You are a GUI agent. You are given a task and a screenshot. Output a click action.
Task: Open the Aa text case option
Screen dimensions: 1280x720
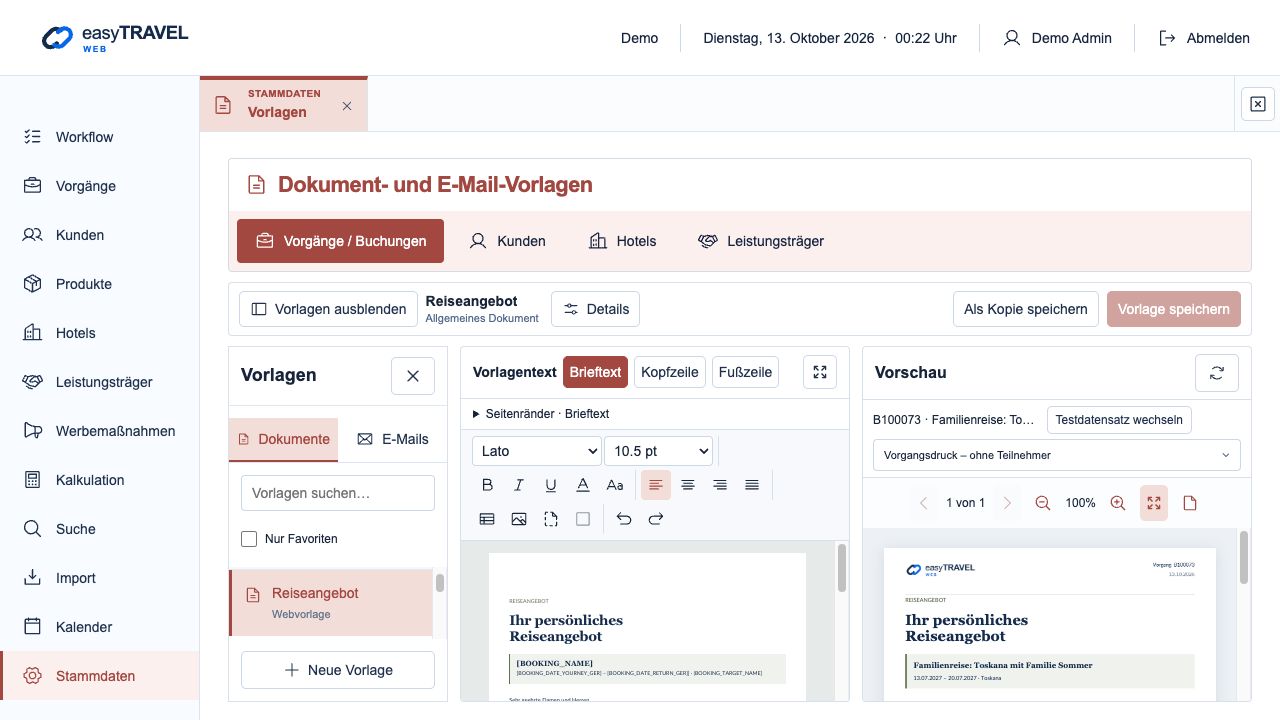(615, 485)
